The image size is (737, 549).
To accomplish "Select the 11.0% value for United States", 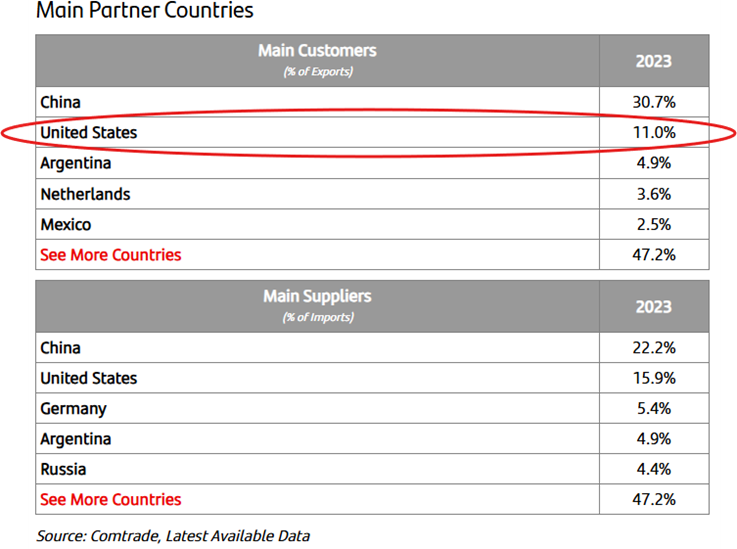I will pyautogui.click(x=653, y=133).
